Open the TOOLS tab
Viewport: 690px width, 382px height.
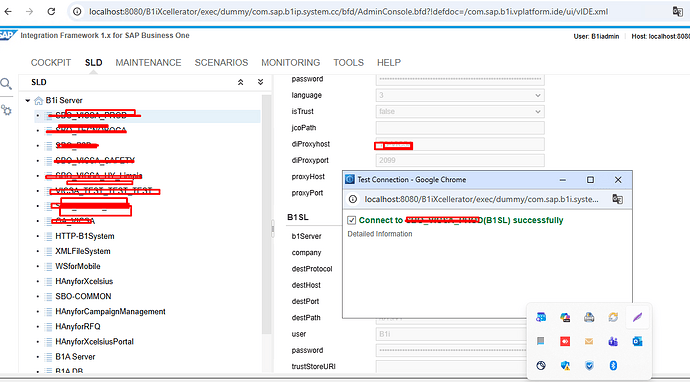349,62
